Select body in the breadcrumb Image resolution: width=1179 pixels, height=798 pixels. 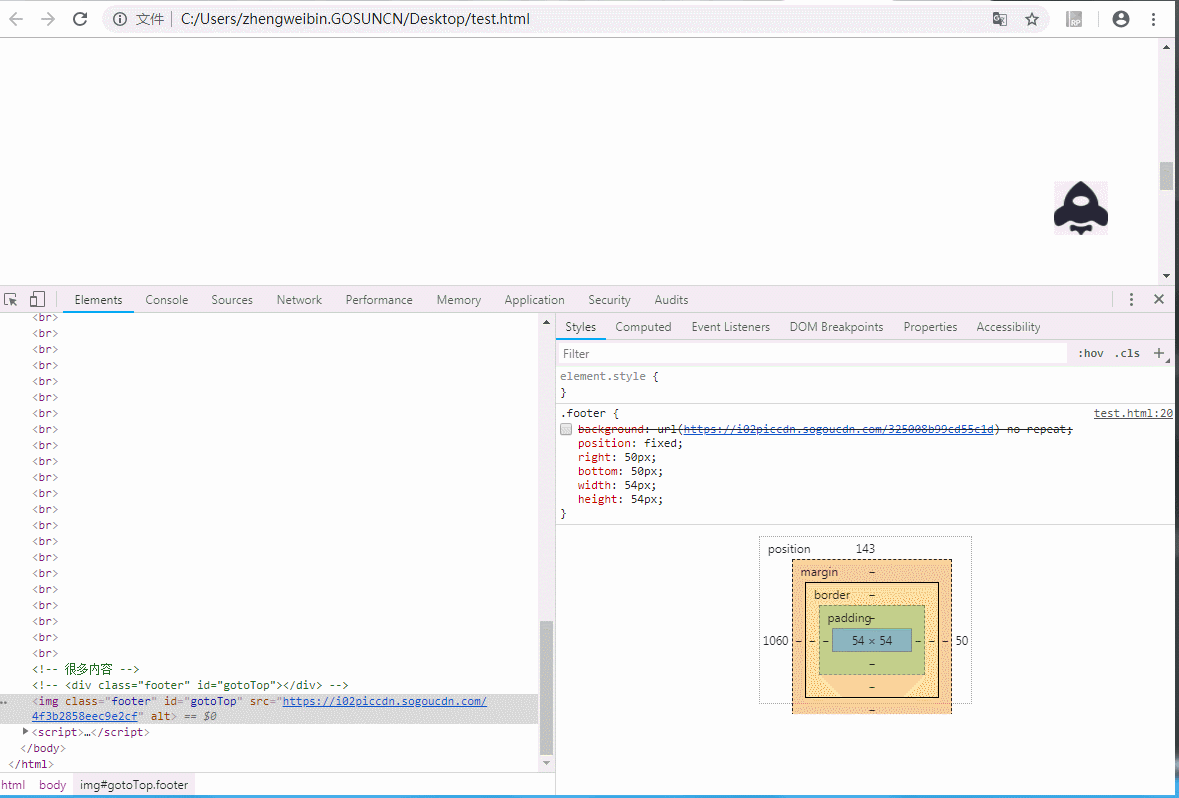53,784
